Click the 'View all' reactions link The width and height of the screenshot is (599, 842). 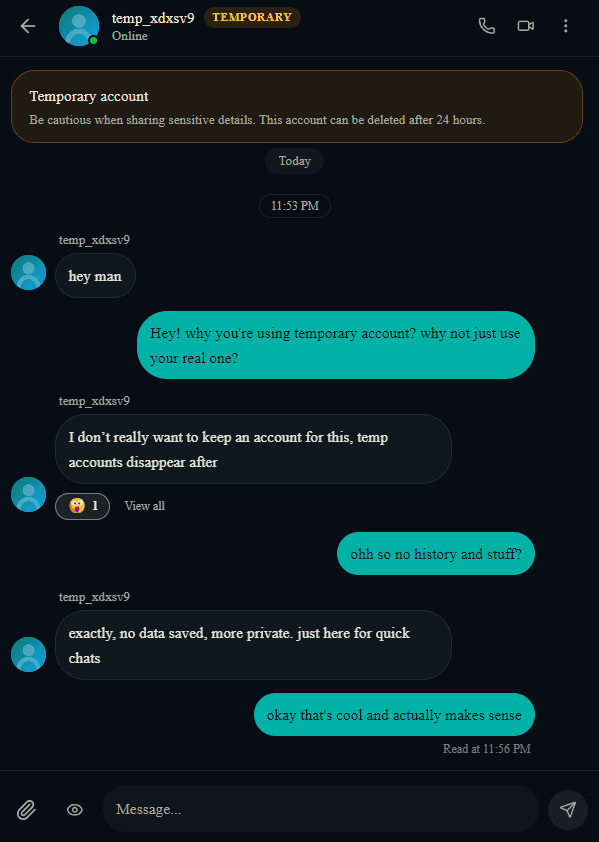coord(144,505)
